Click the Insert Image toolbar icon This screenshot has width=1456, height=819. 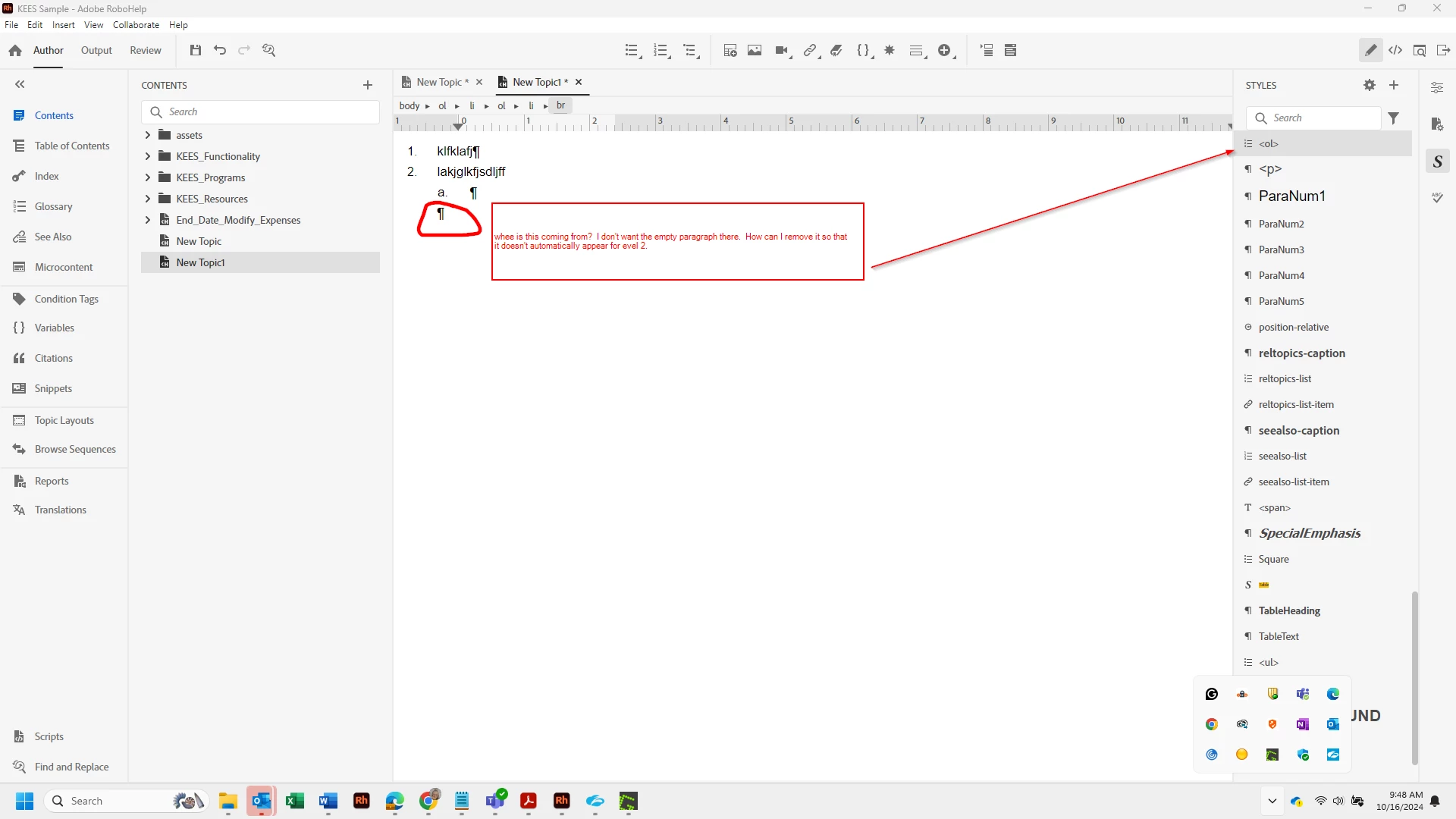pos(754,50)
